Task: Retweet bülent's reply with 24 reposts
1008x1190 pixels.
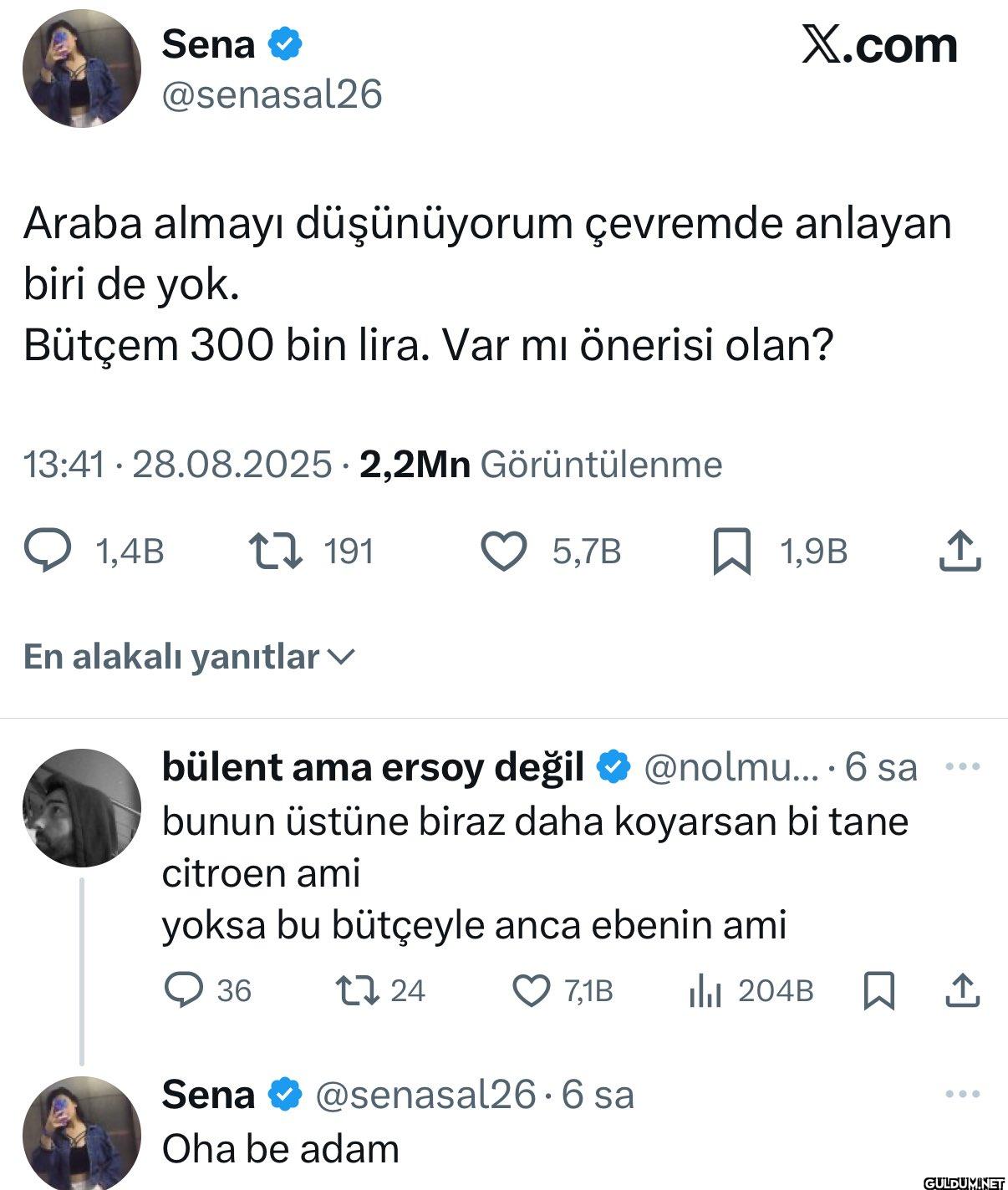Action: coord(357,990)
